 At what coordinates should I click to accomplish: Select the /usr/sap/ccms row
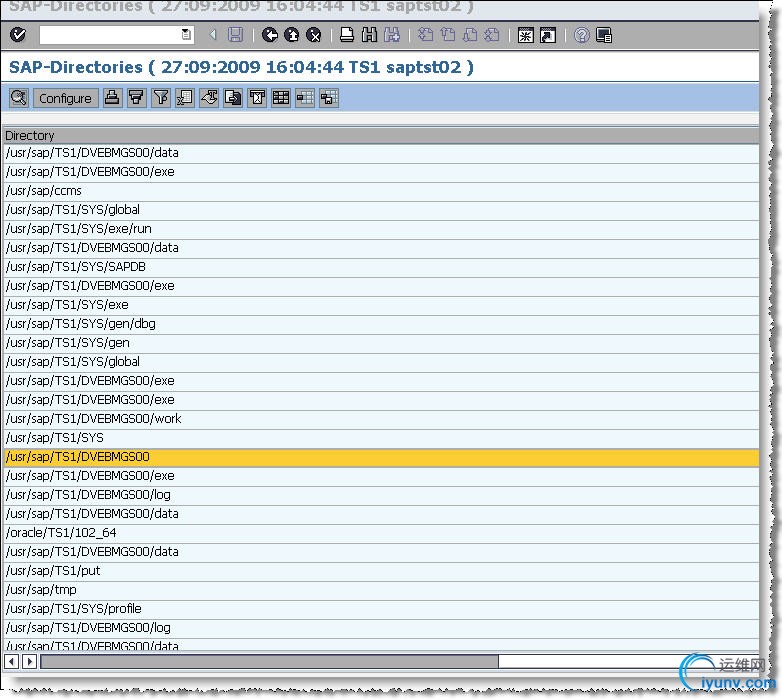tap(381, 191)
